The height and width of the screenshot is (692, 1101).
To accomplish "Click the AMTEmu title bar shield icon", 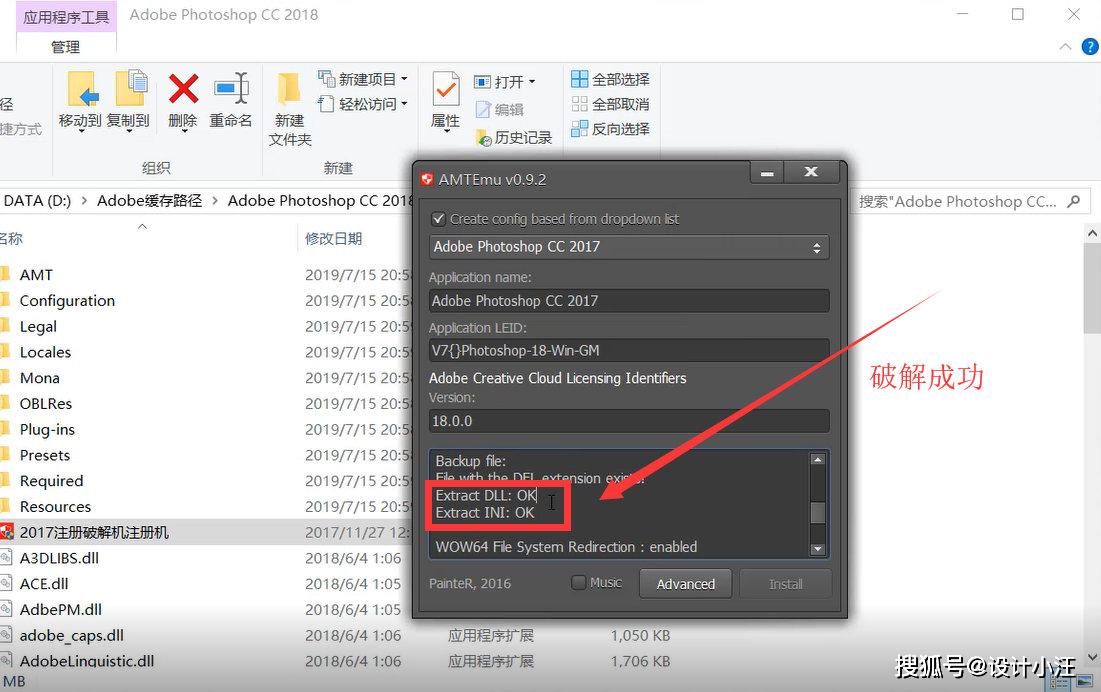I will coord(426,179).
